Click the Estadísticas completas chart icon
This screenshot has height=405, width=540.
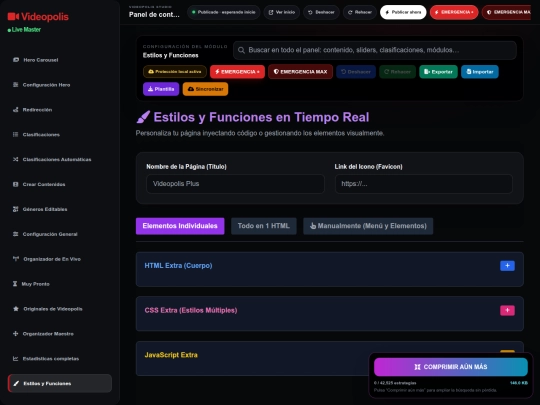coord(15,359)
